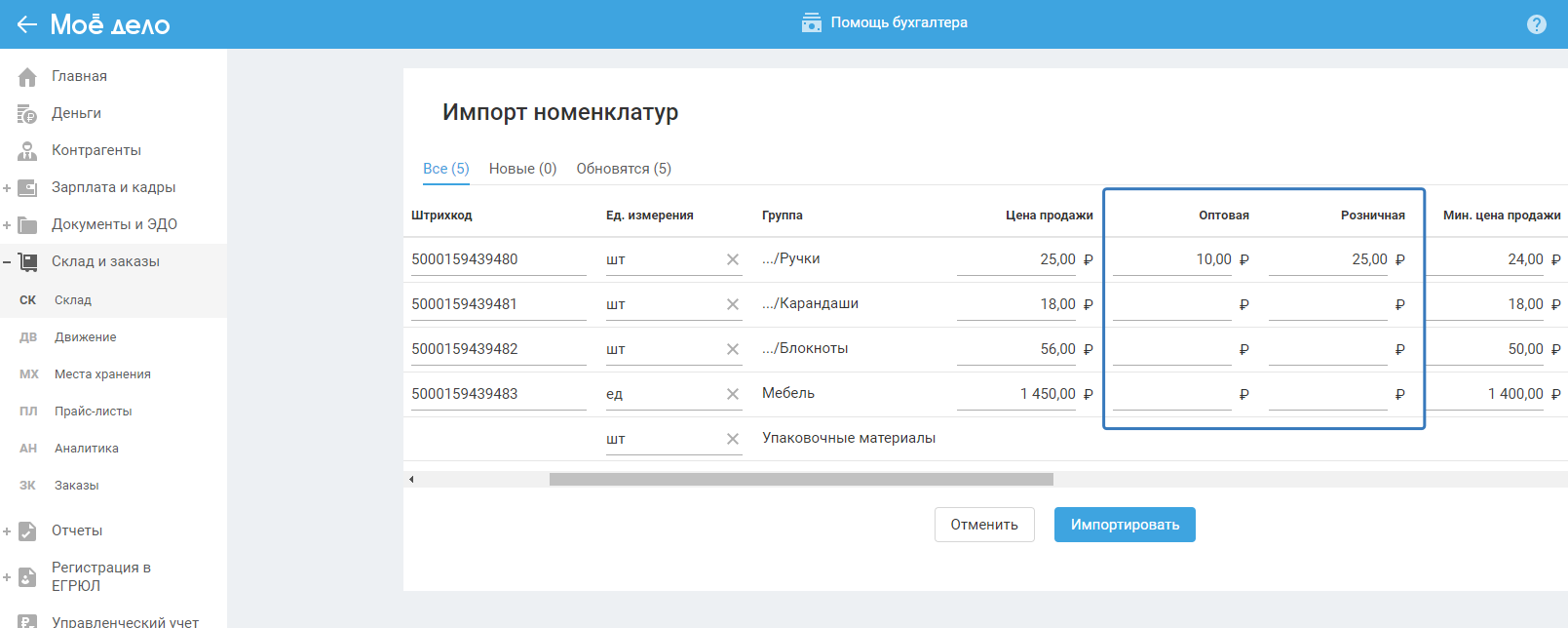1568x628 pixels.
Task: Click the Оптовая price field for Карандаши
Action: click(1171, 304)
